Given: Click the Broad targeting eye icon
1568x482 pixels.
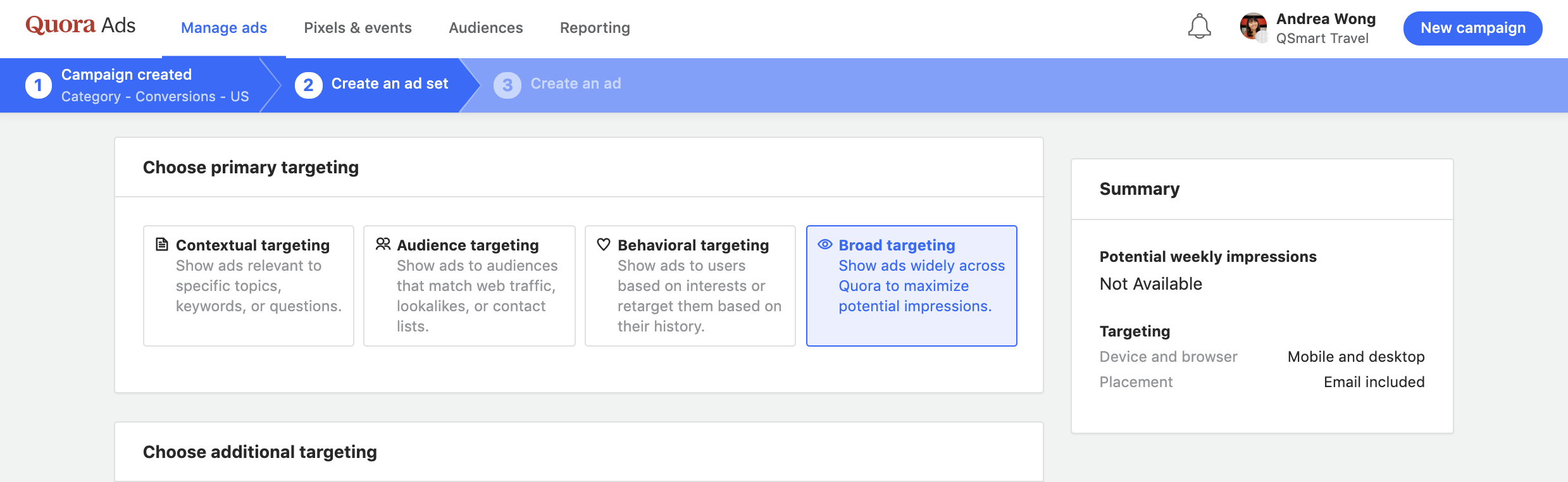Looking at the screenshot, I should click(825, 244).
